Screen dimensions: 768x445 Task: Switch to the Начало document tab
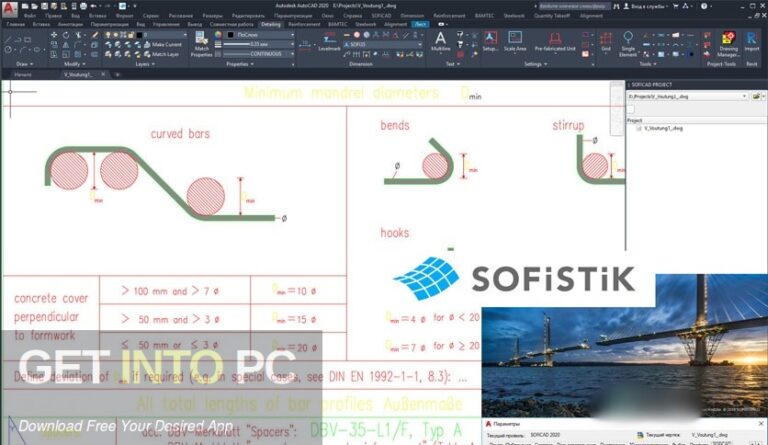coord(23,74)
